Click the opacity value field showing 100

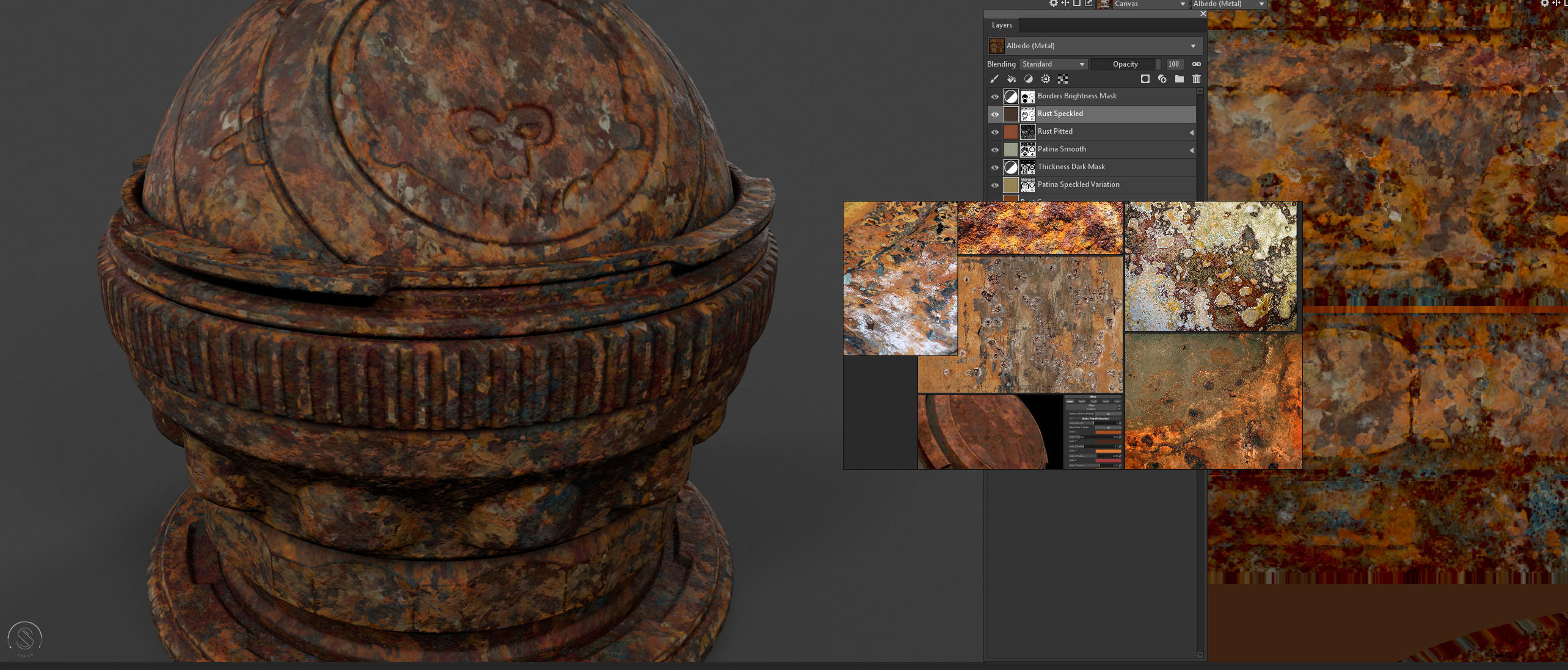[x=1174, y=64]
